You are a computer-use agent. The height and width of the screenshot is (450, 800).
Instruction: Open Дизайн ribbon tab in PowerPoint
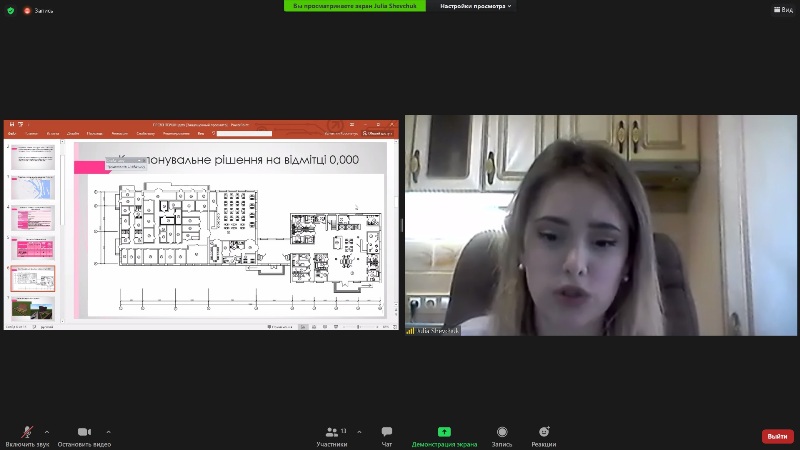pyautogui.click(x=73, y=134)
